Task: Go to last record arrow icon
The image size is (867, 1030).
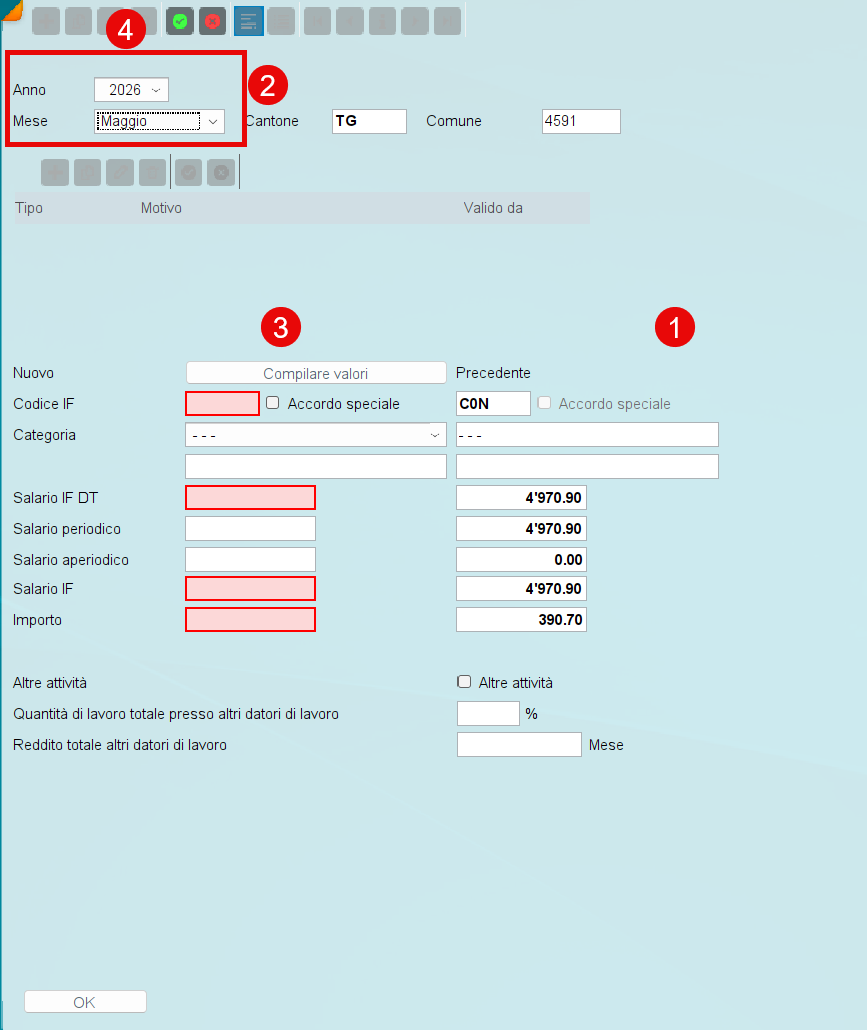Action: pyautogui.click(x=447, y=21)
